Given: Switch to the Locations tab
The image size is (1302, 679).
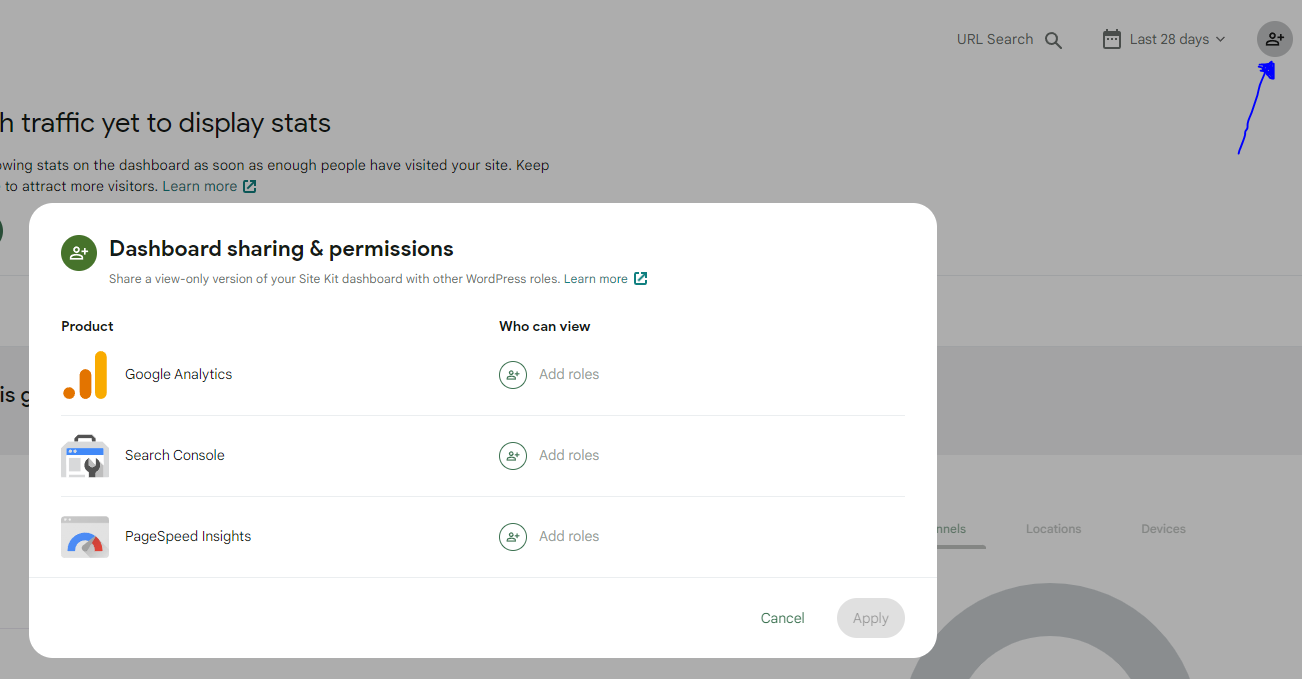Looking at the screenshot, I should tap(1053, 529).
